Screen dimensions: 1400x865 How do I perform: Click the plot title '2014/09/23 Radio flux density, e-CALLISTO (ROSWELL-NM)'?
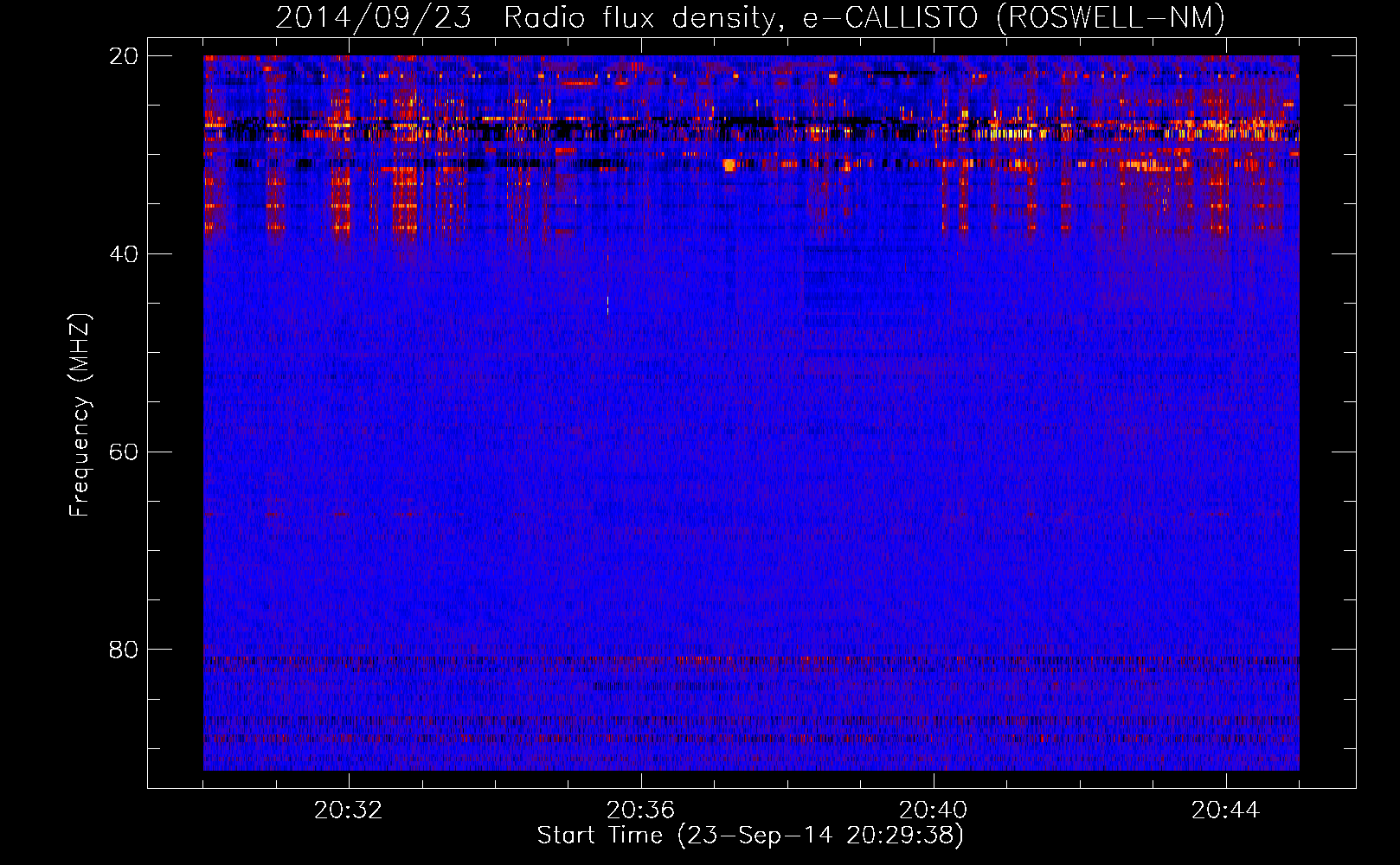pyautogui.click(x=750, y=17)
